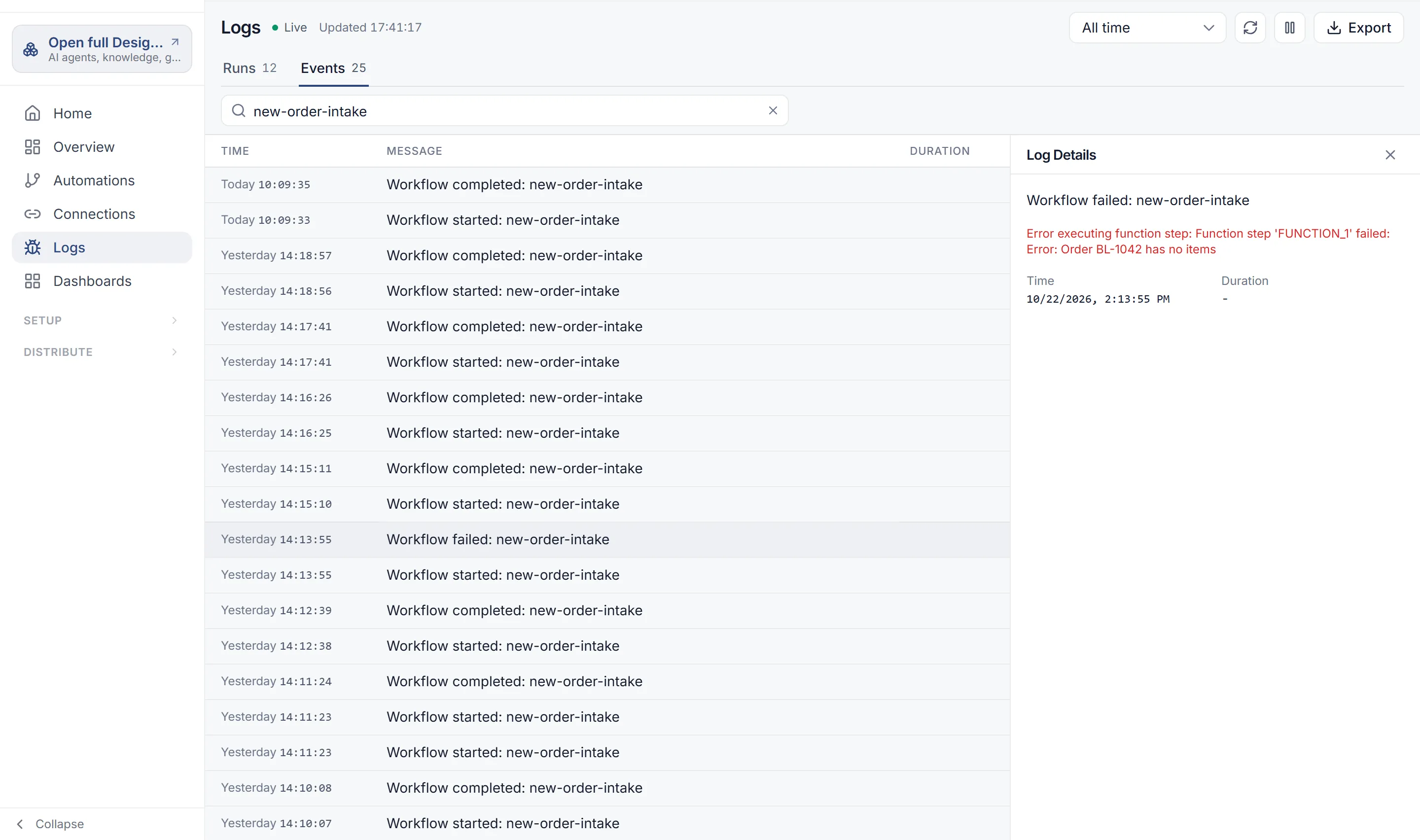
Task: Select the Today 10:09:33 Workflow started row
Action: click(607, 220)
